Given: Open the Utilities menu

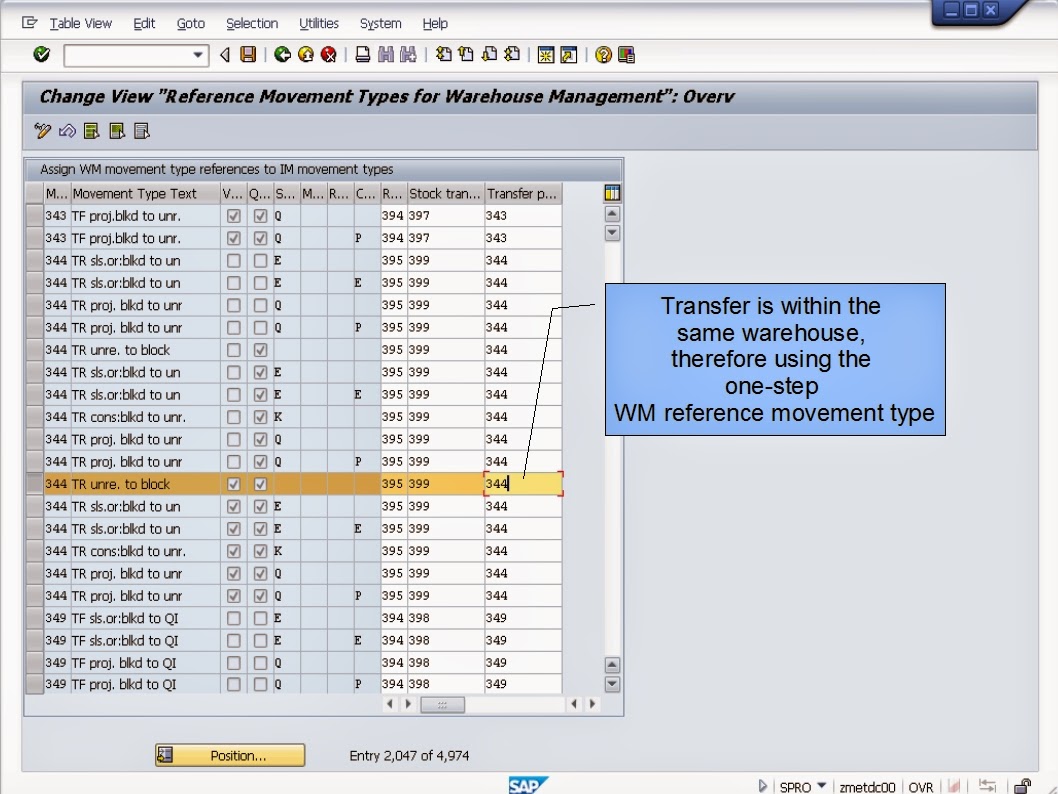Looking at the screenshot, I should [319, 23].
